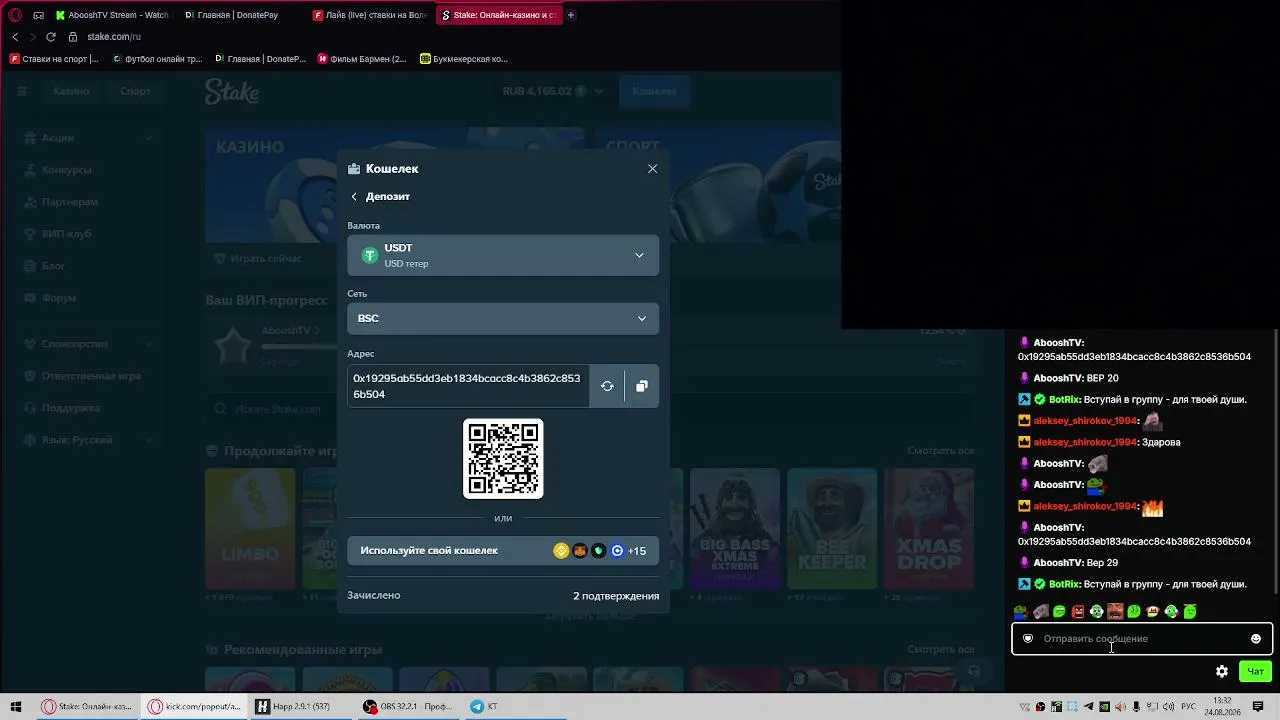The height and width of the screenshot is (720, 1280).
Task: Open the Big Bass Xmas Extreme game
Action: click(x=734, y=528)
